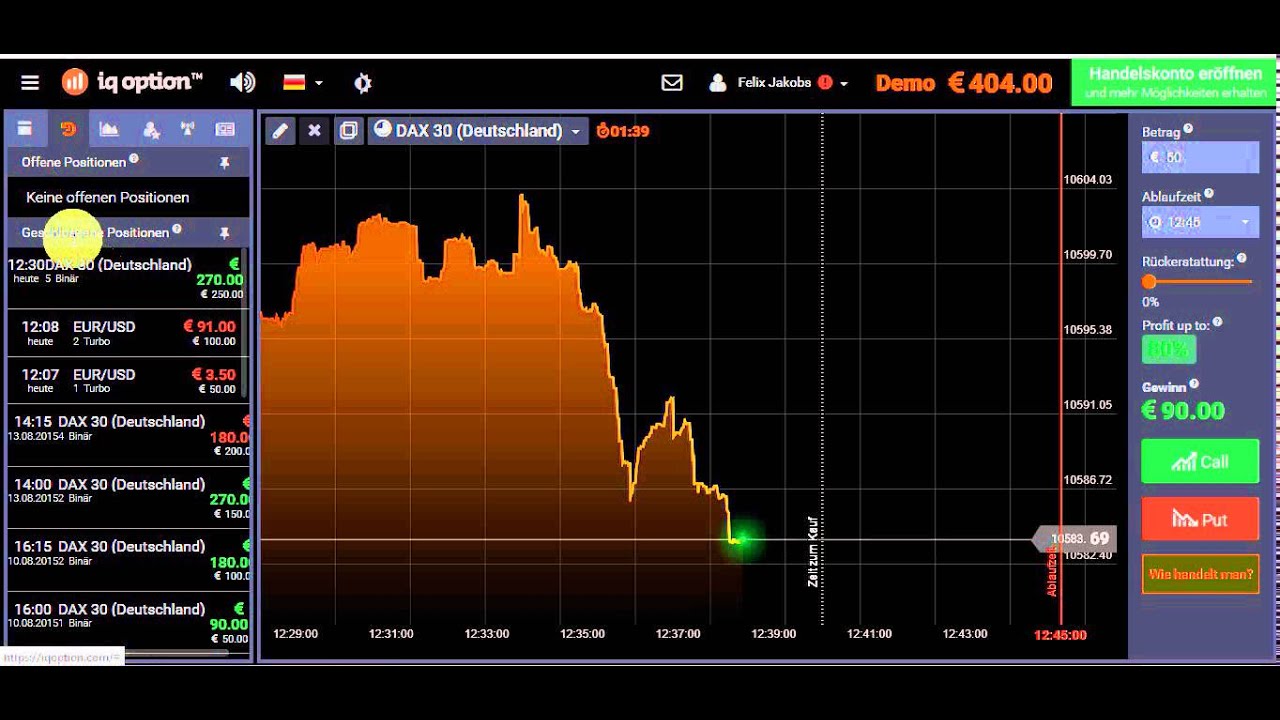Click help icon beside Betrag label
1280x720 pixels.
coord(1188,129)
